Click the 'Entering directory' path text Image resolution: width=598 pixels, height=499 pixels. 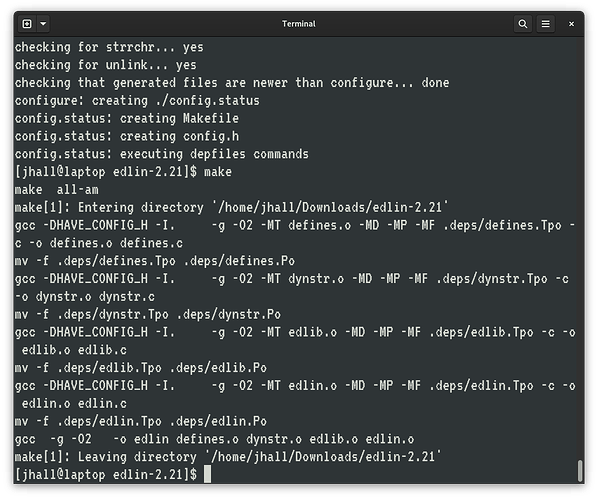click(330, 208)
